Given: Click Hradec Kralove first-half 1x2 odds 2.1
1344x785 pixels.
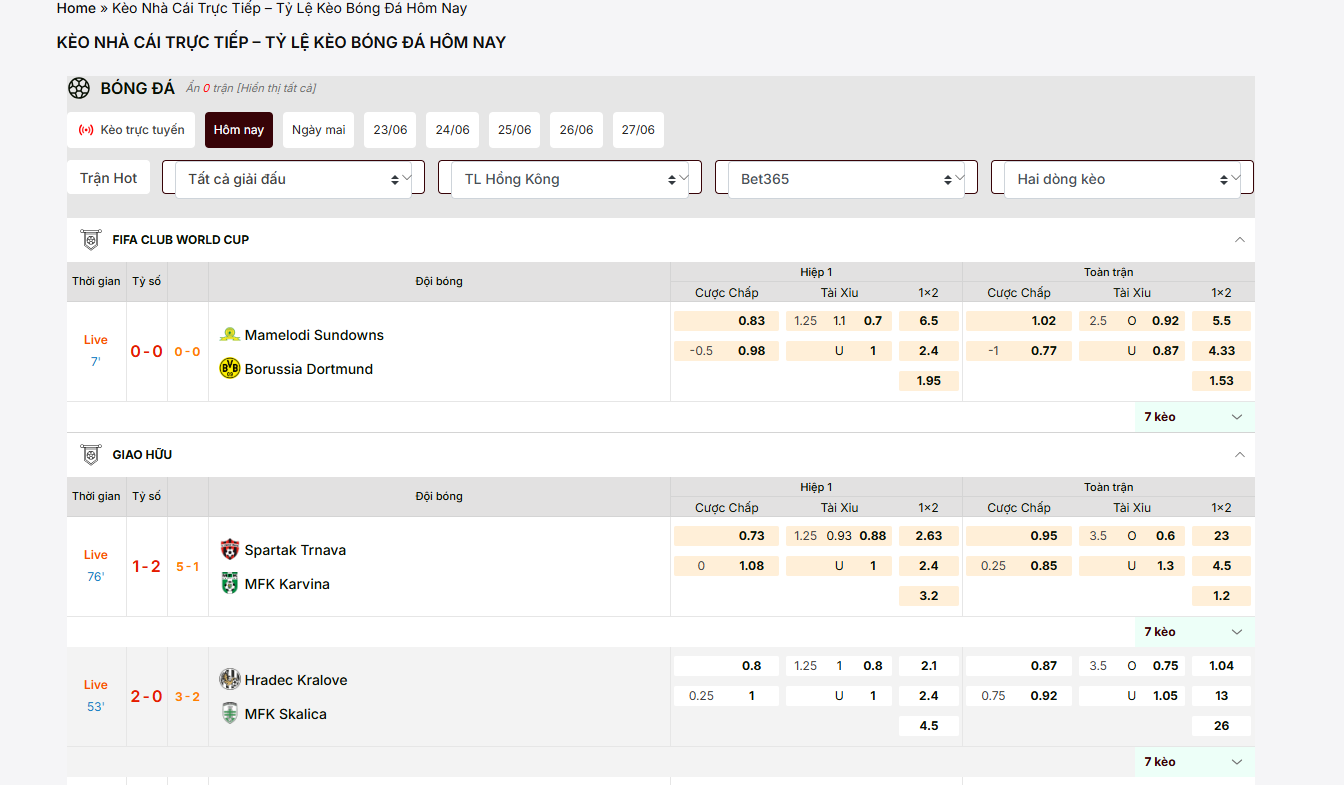Looking at the screenshot, I should tap(929, 666).
